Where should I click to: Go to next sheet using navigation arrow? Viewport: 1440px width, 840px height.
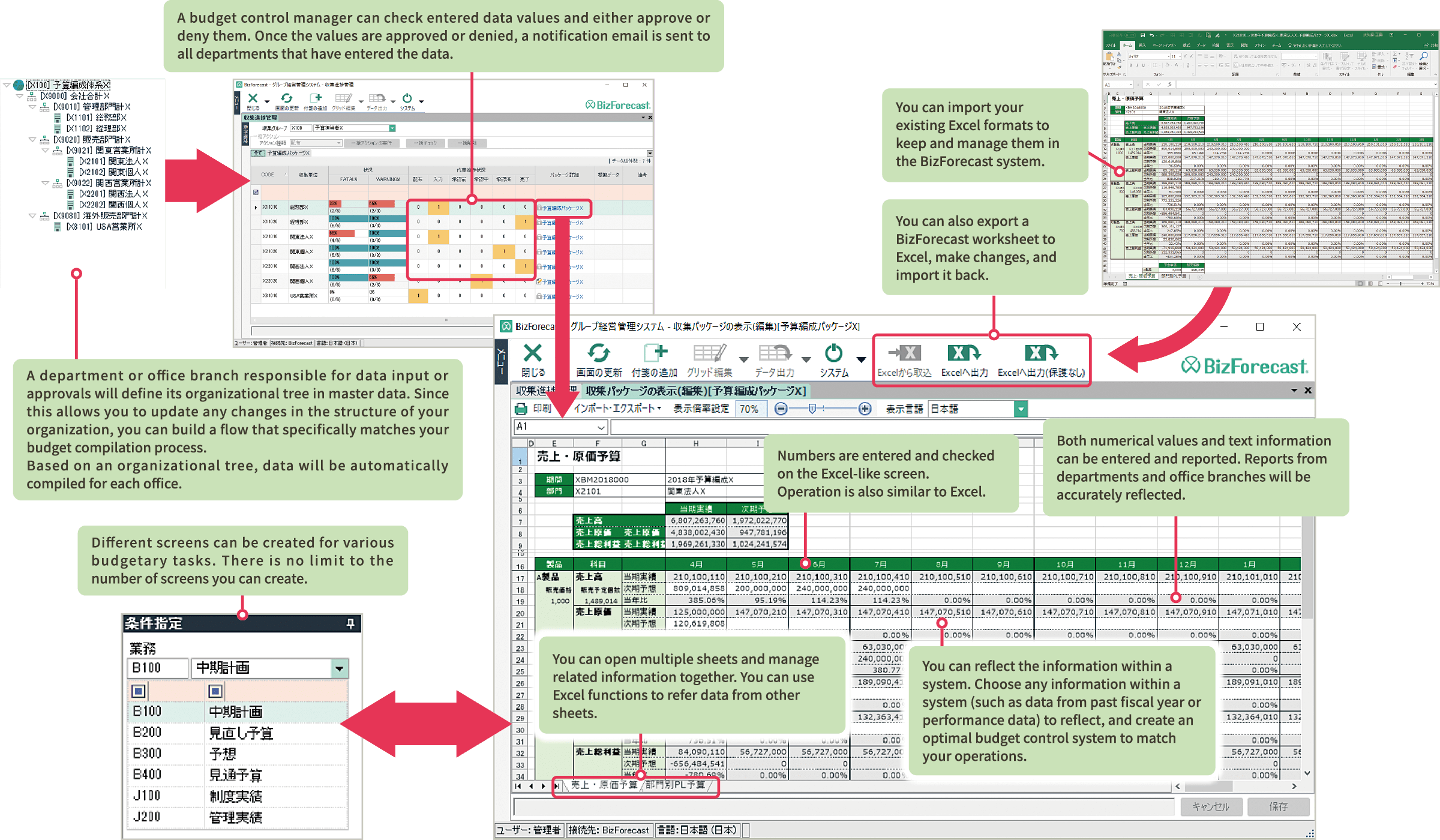(544, 785)
